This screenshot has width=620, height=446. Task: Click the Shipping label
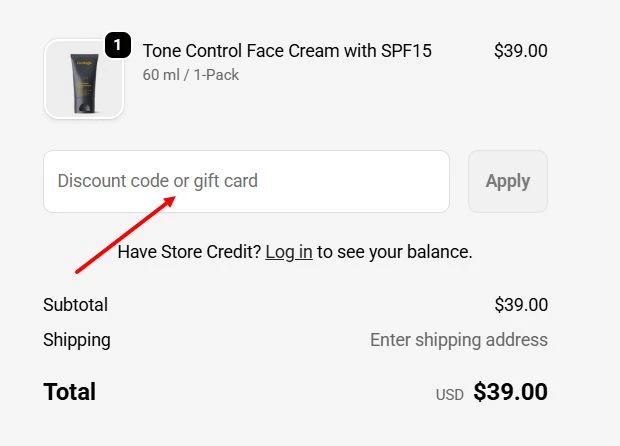pos(76,340)
